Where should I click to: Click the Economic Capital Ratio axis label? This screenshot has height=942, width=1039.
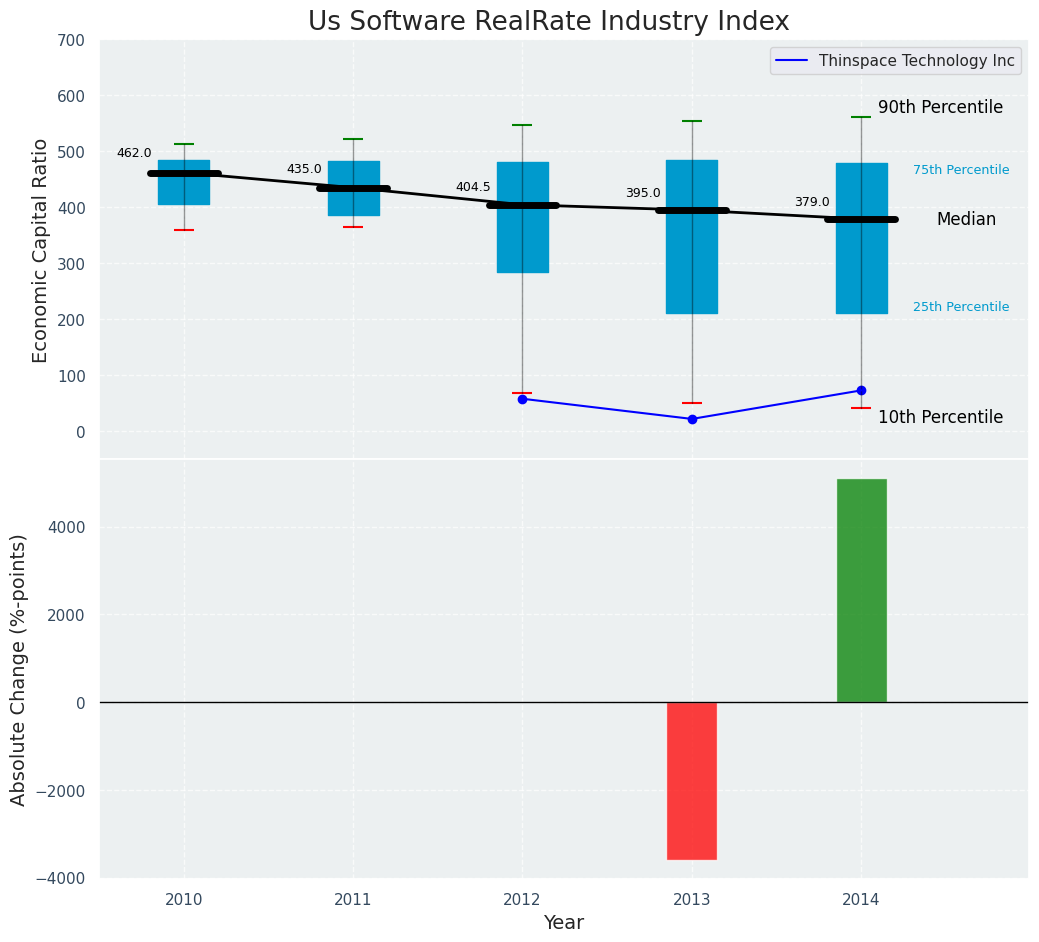tap(40, 250)
